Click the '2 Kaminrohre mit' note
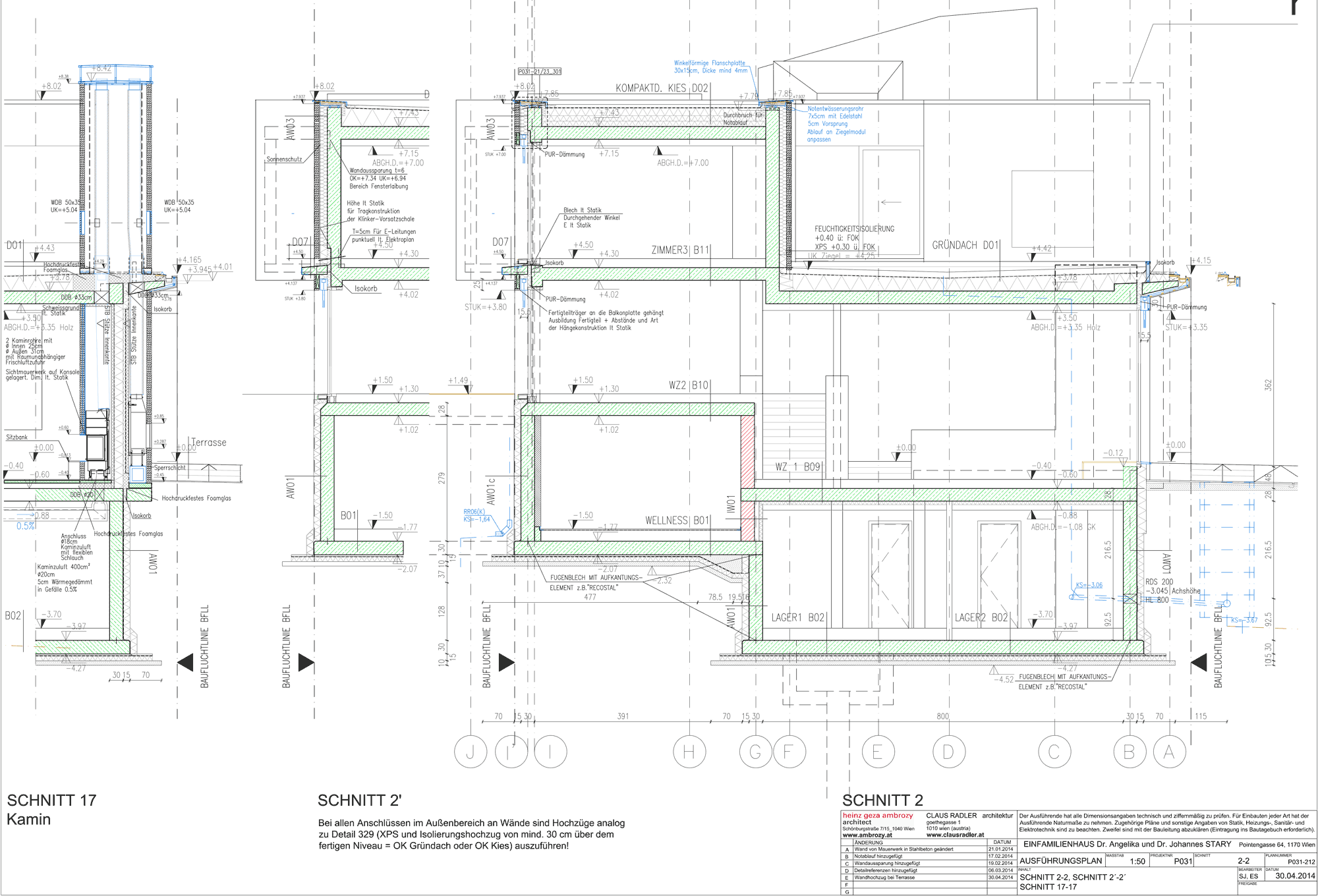Screen dimensions: 1318x896 point(29,341)
